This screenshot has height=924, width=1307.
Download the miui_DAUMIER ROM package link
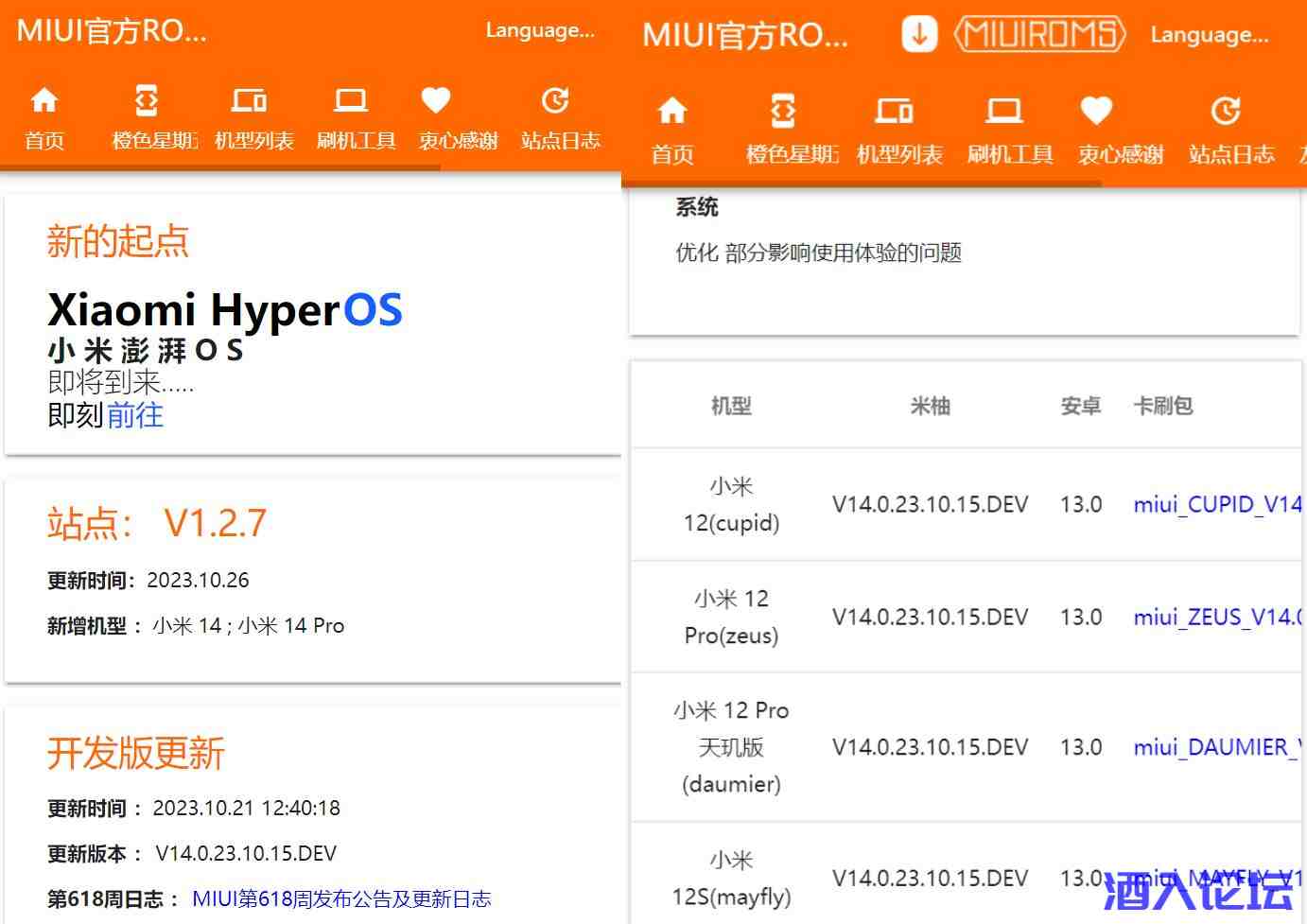coord(1217,747)
